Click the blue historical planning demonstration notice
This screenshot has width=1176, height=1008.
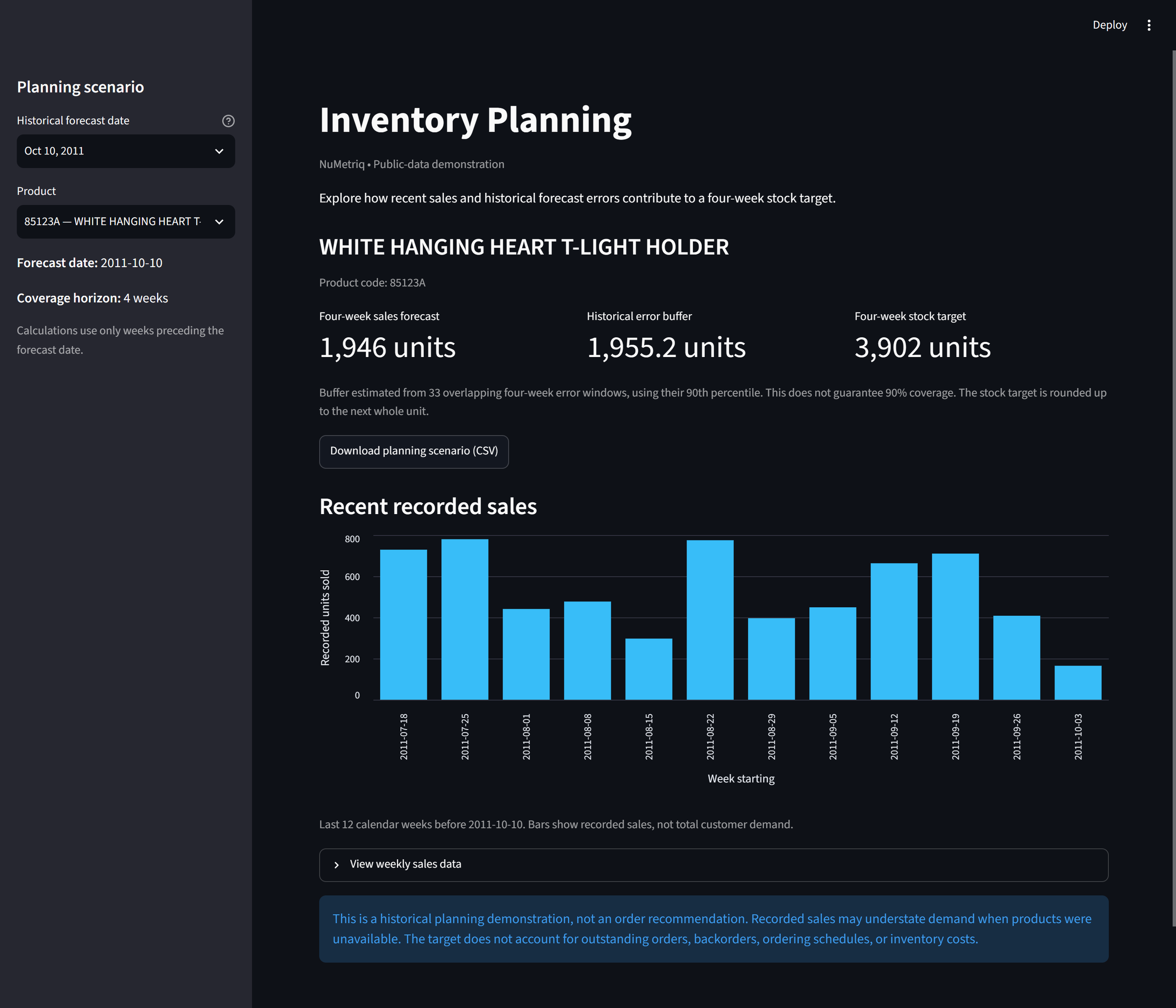[x=714, y=929]
